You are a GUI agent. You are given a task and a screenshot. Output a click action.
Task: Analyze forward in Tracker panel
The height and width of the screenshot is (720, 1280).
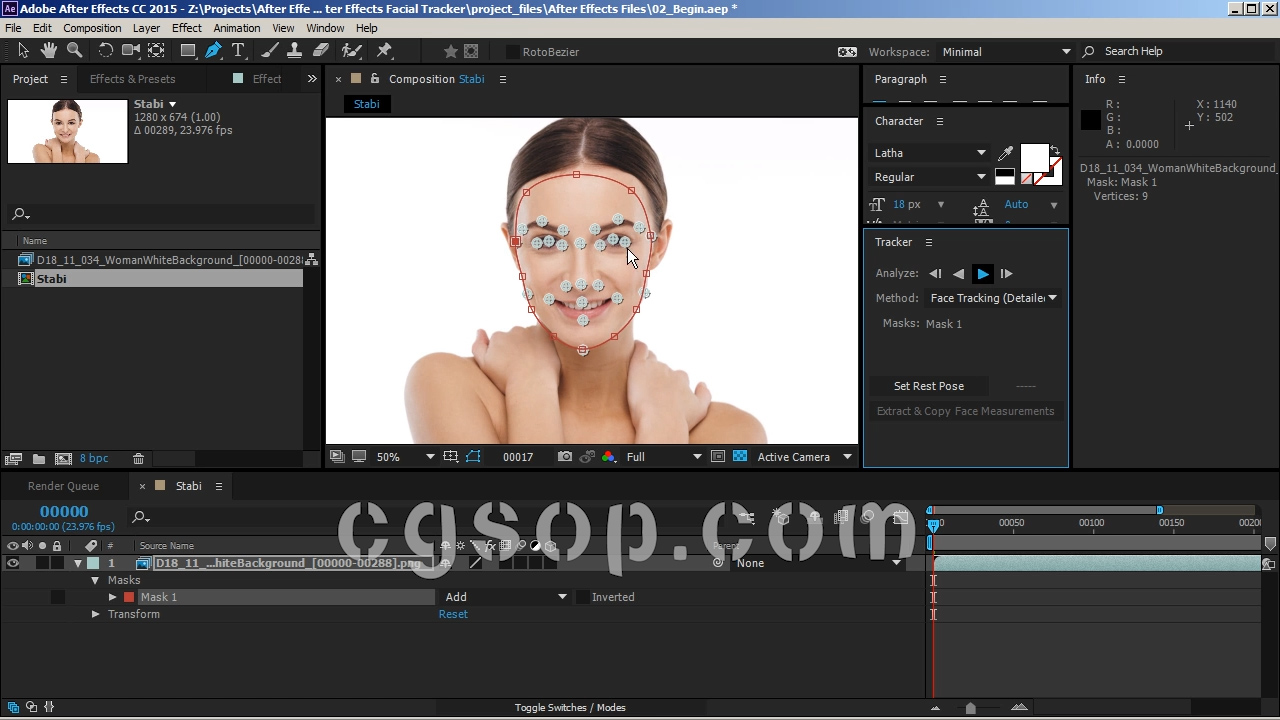983,273
